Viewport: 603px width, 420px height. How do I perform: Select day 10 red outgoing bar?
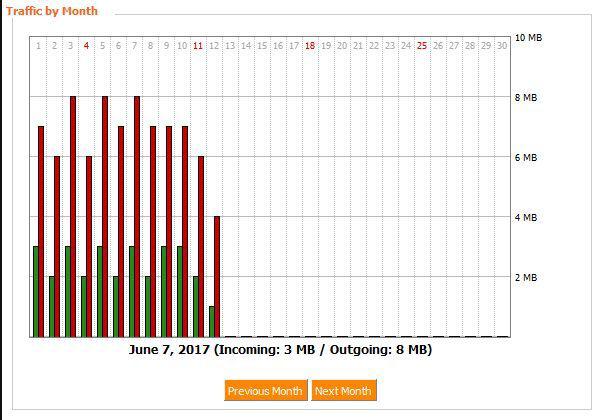click(x=185, y=232)
